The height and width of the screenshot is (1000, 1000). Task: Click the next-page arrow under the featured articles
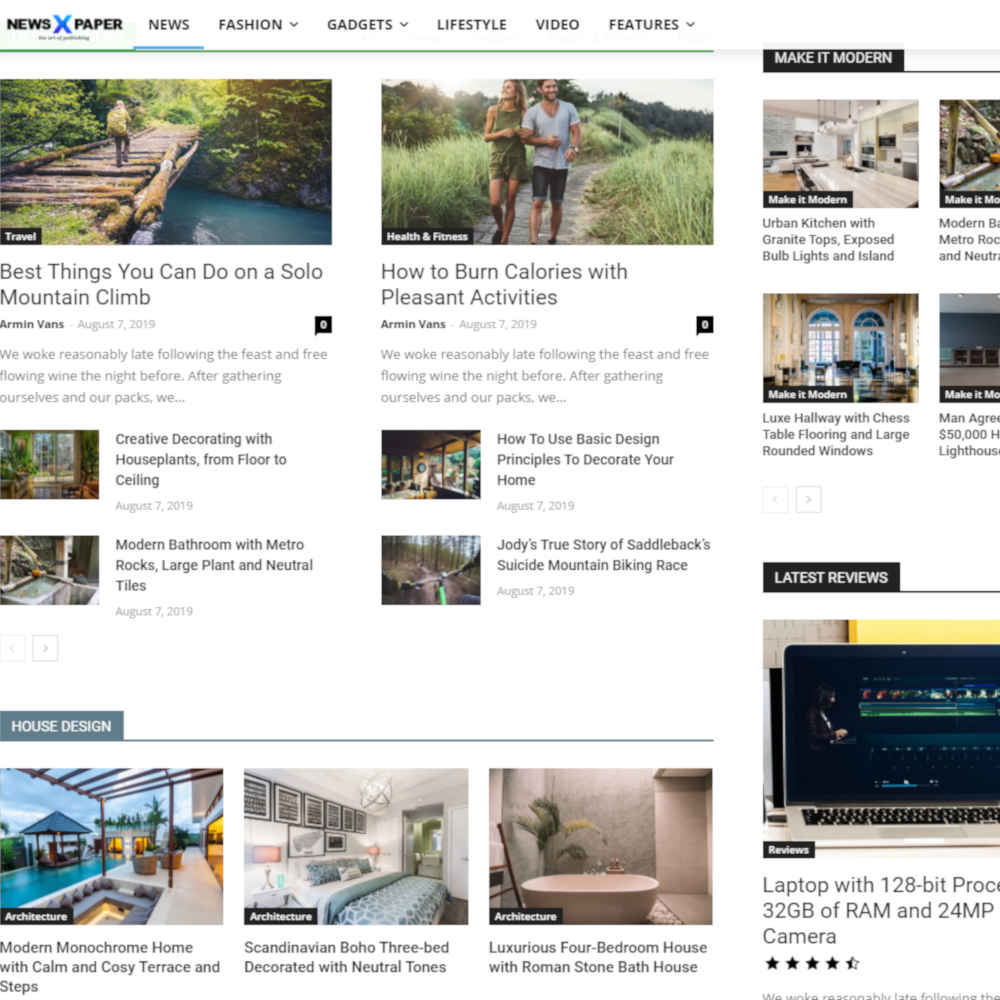click(45, 648)
